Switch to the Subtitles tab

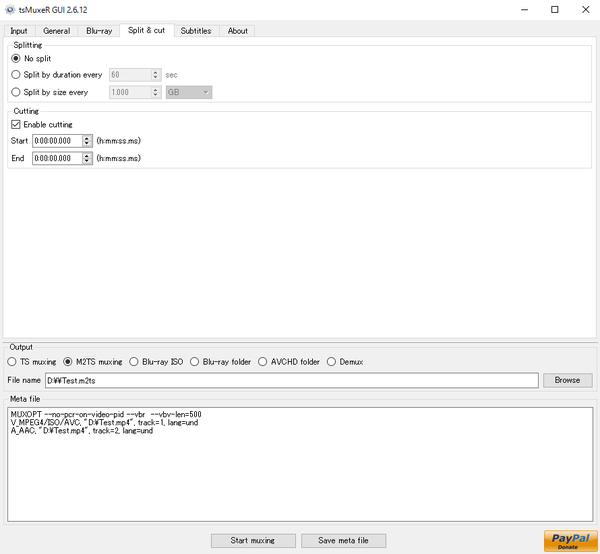coord(196,31)
